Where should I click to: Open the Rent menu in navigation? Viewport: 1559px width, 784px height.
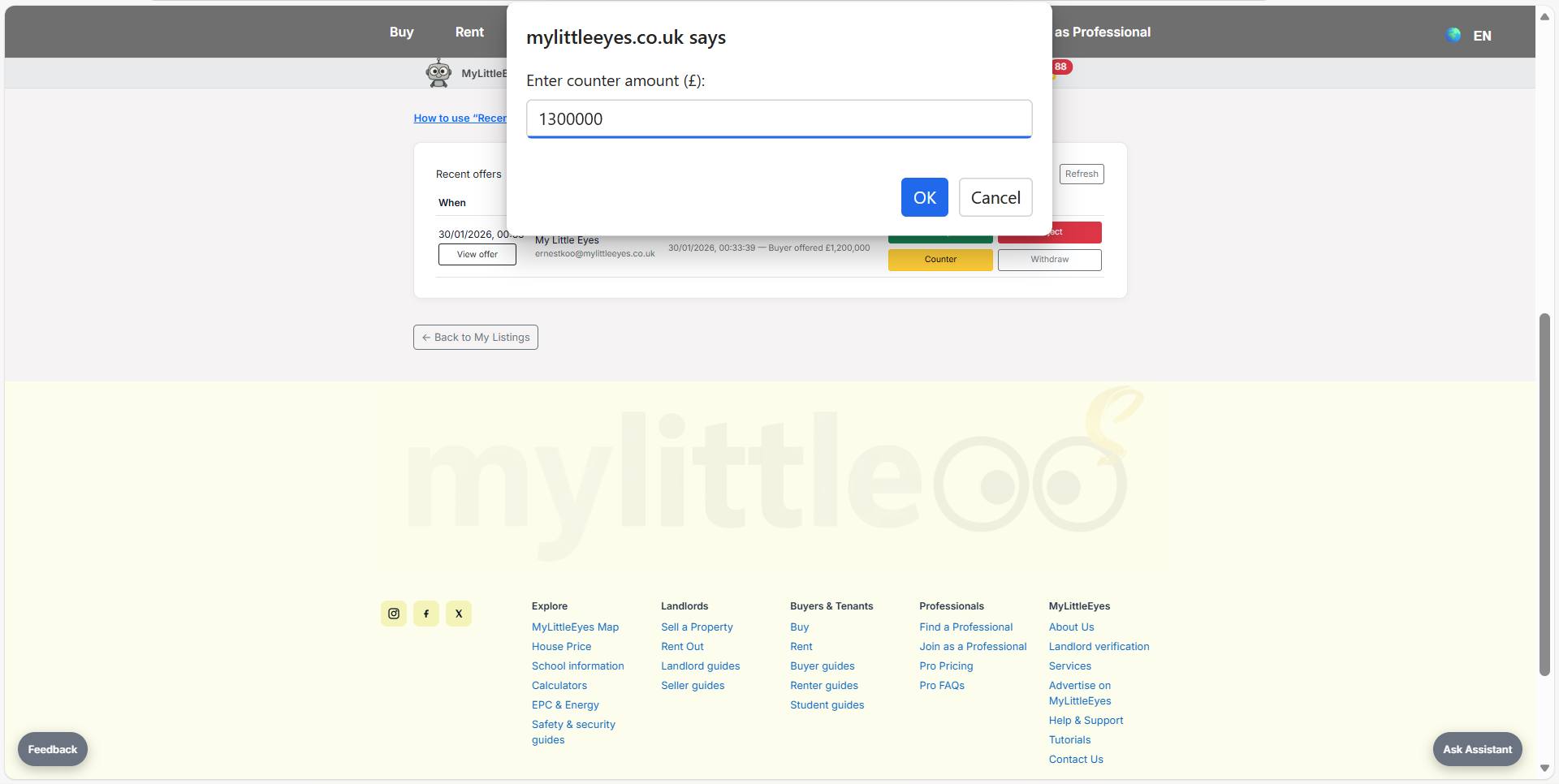469,32
